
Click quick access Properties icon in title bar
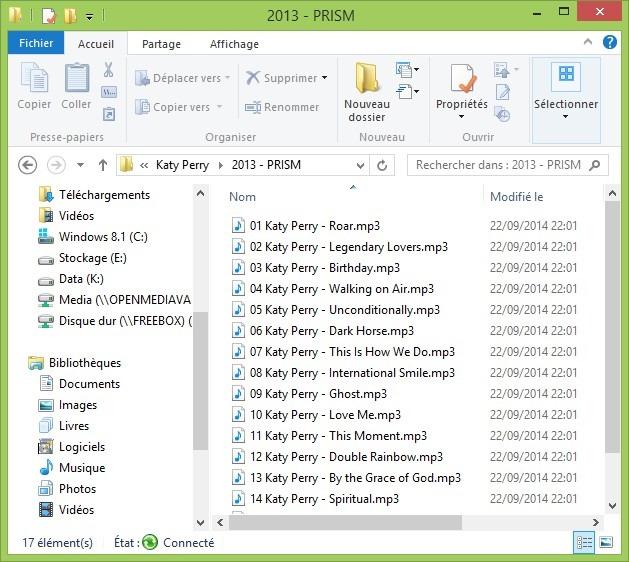[x=49, y=16]
